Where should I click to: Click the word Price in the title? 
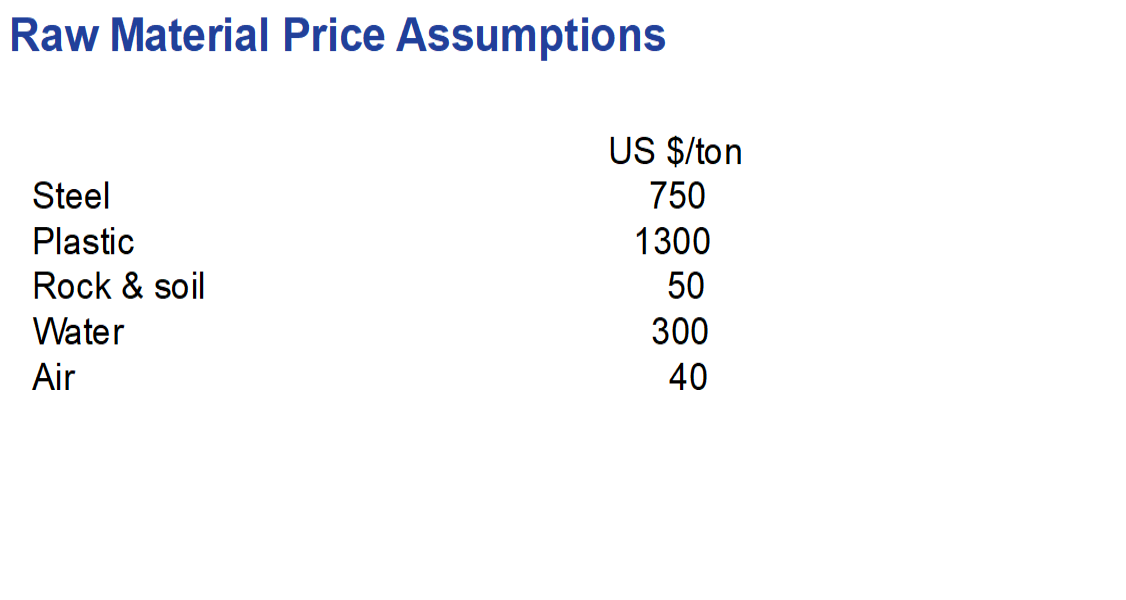[334, 36]
